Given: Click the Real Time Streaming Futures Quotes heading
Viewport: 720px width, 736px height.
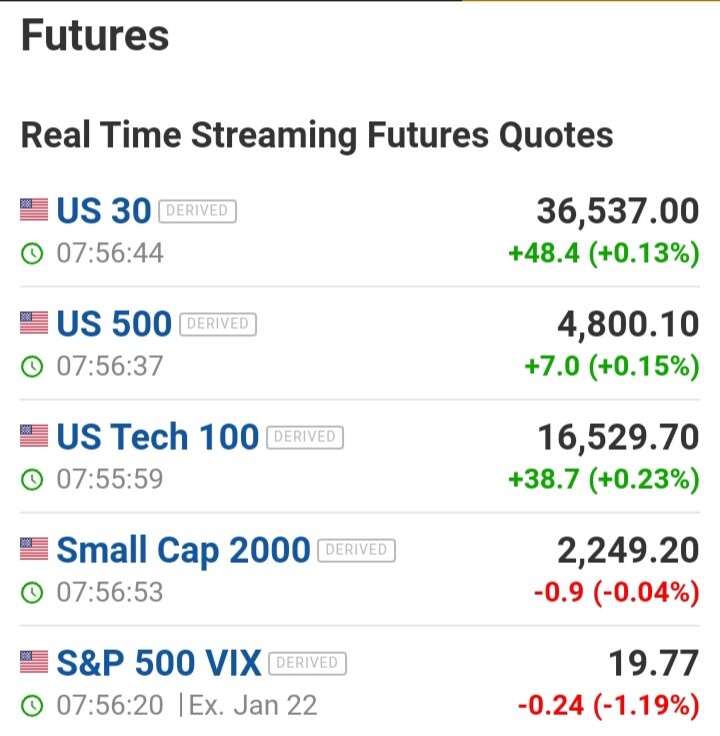Looking at the screenshot, I should click(317, 136).
